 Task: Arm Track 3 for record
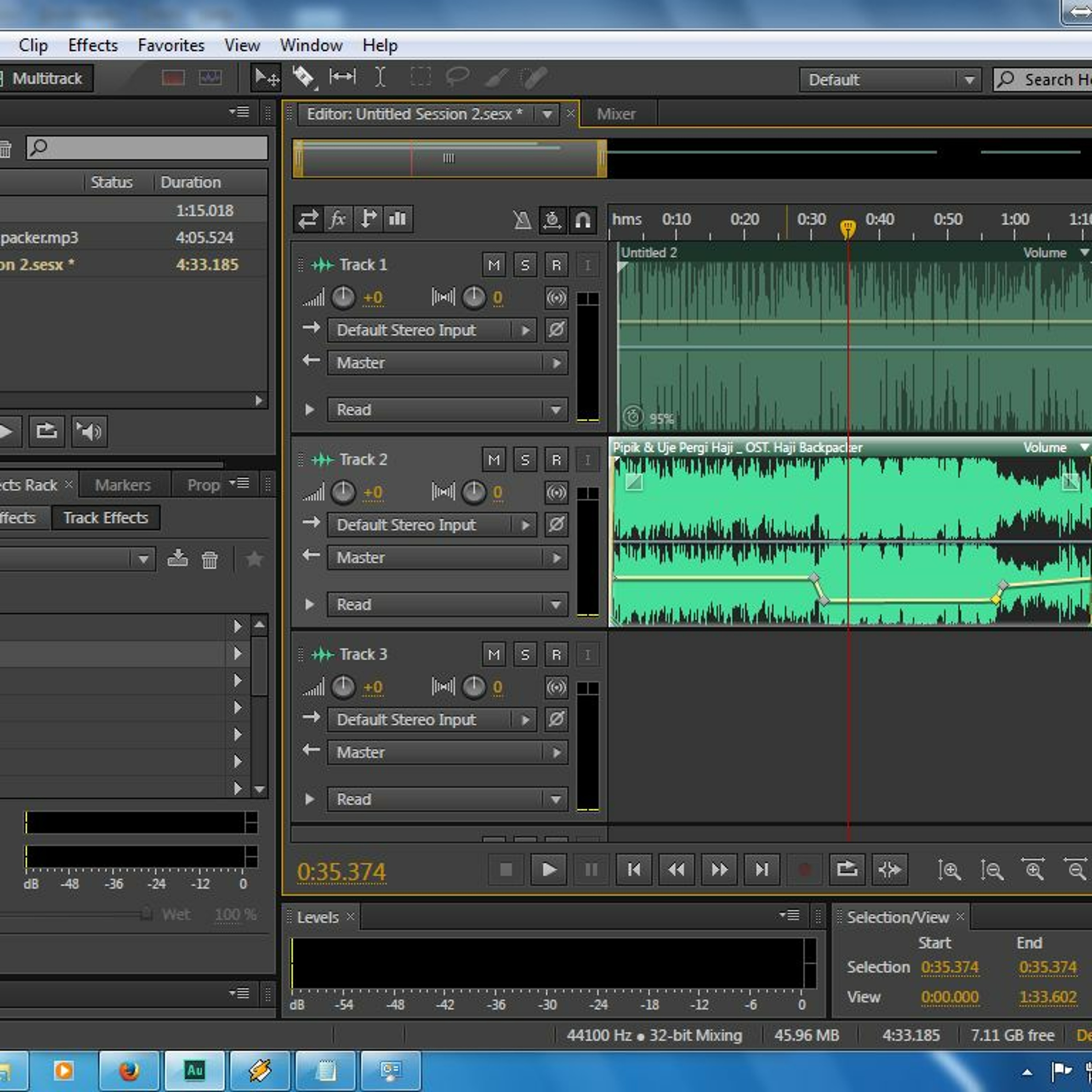pos(556,654)
